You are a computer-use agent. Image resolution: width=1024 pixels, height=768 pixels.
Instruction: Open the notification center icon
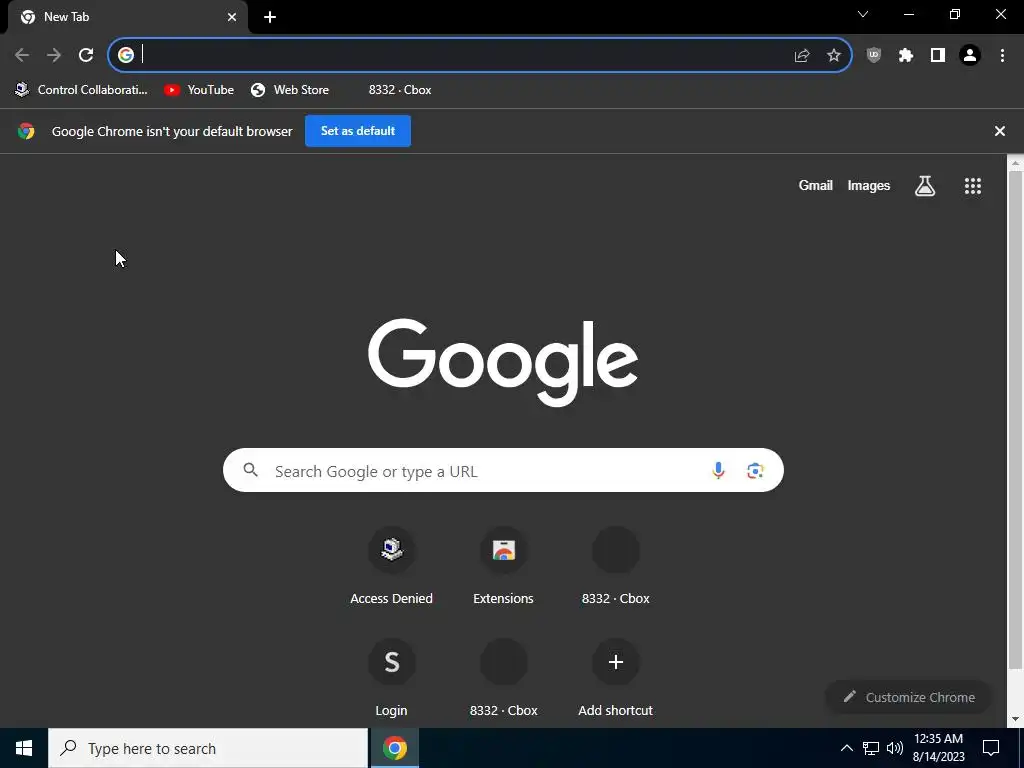[991, 748]
